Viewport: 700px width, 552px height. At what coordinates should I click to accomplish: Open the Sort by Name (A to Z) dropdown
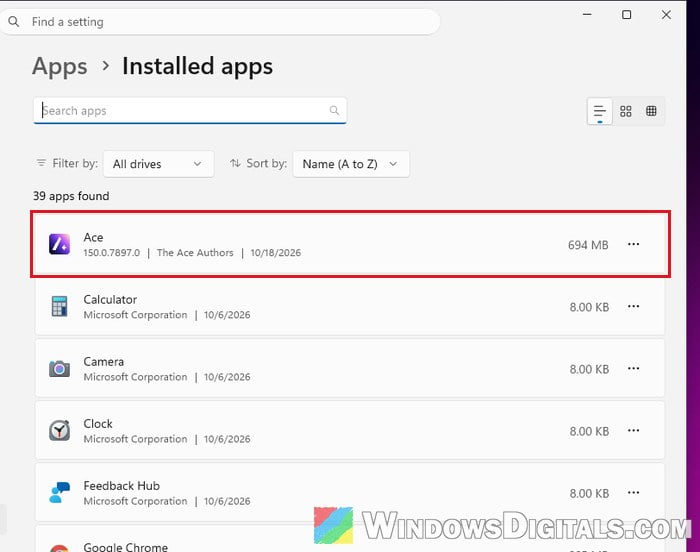[x=351, y=164]
